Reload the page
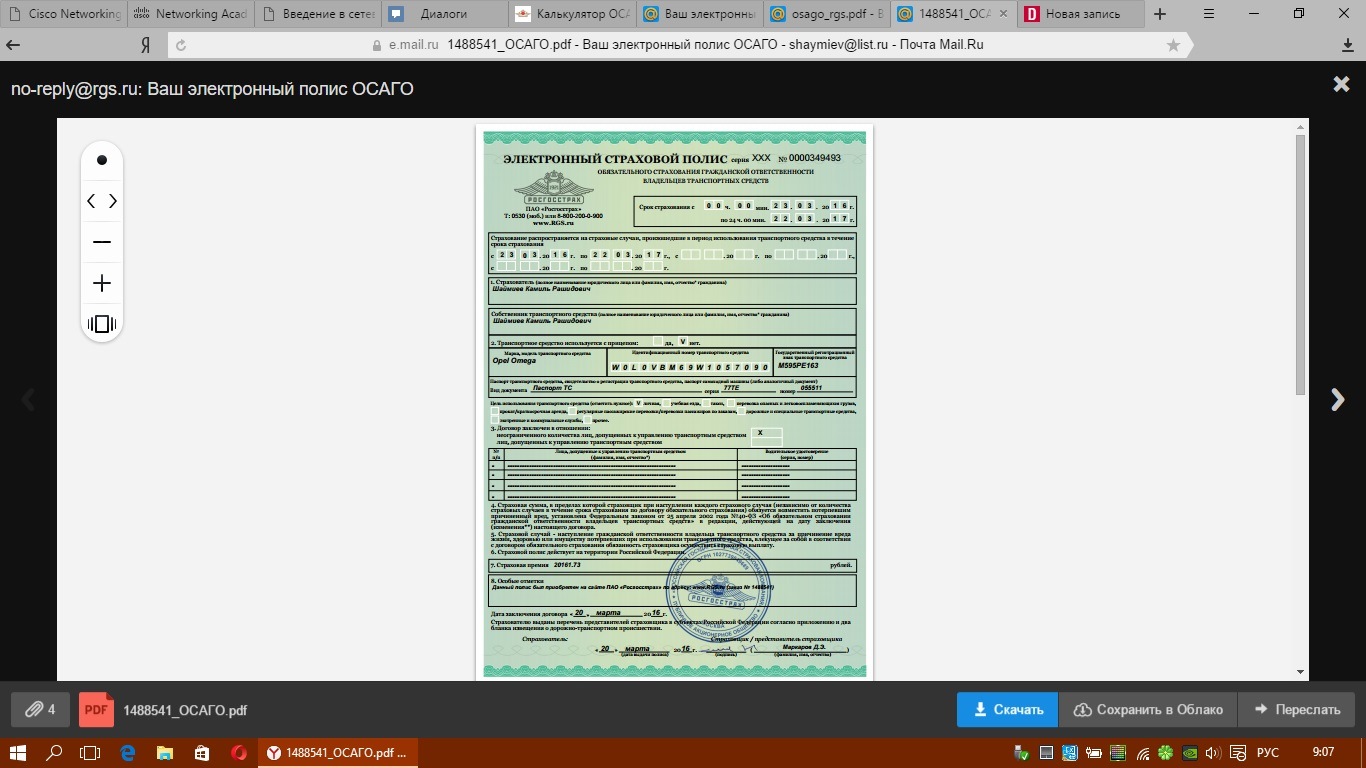 tap(181, 45)
